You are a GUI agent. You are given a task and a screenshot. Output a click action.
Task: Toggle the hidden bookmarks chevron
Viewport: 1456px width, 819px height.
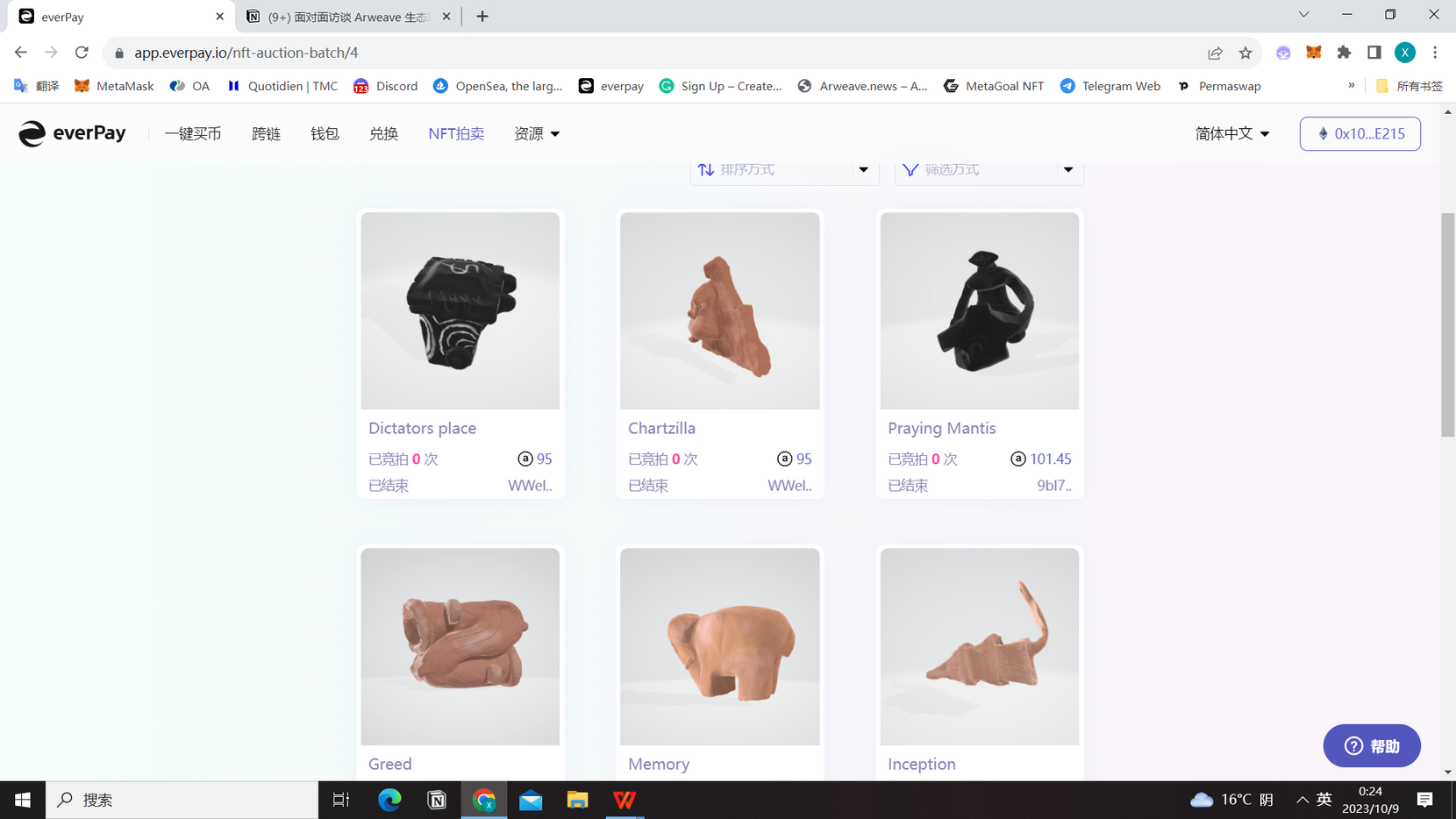point(1352,86)
